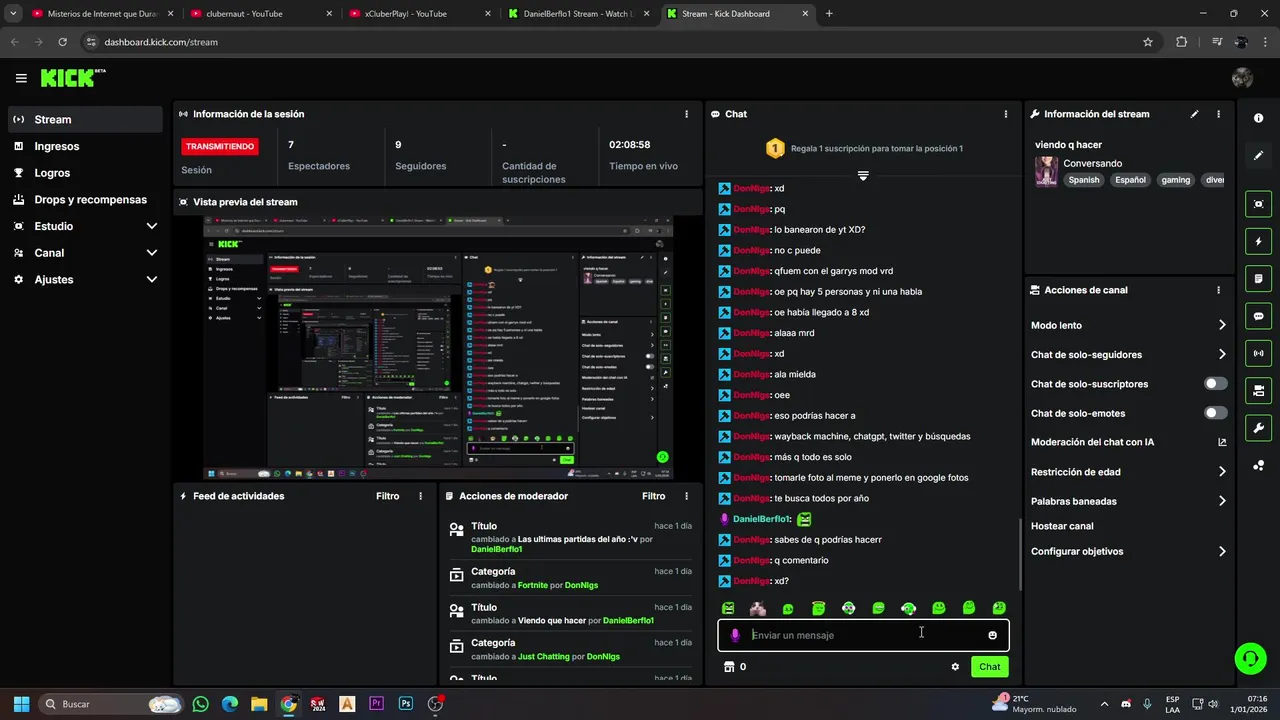The width and height of the screenshot is (1280, 720).
Task: Open Configurar objetivos settings
Action: 1129,551
